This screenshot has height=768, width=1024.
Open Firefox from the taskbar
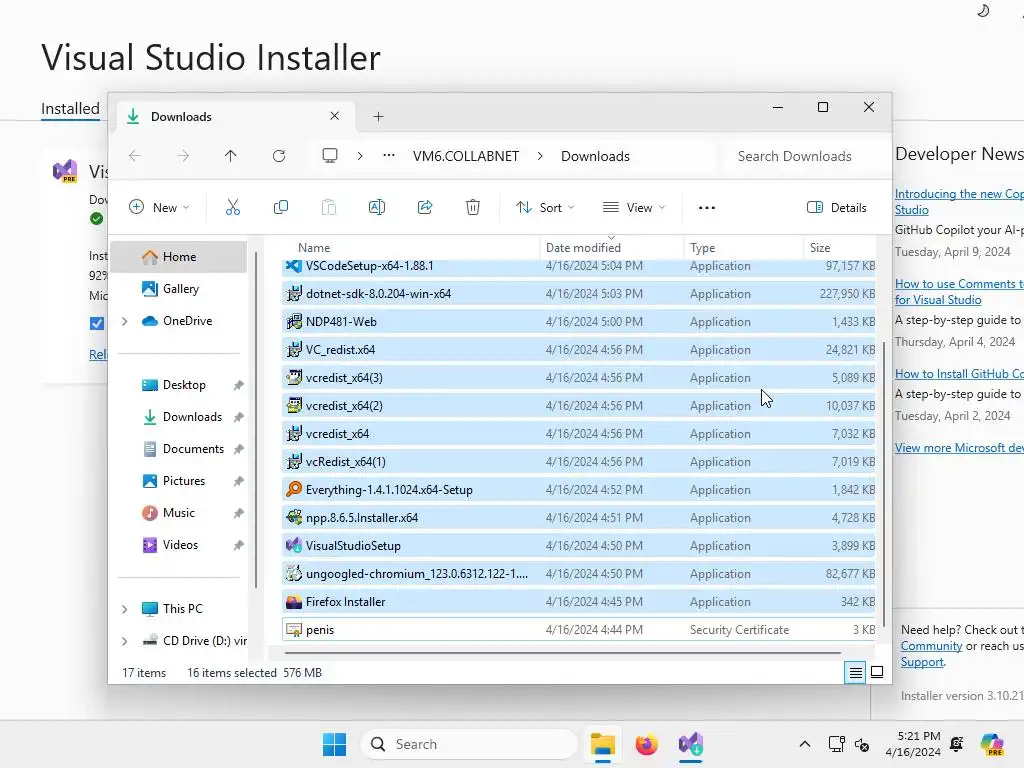click(647, 744)
